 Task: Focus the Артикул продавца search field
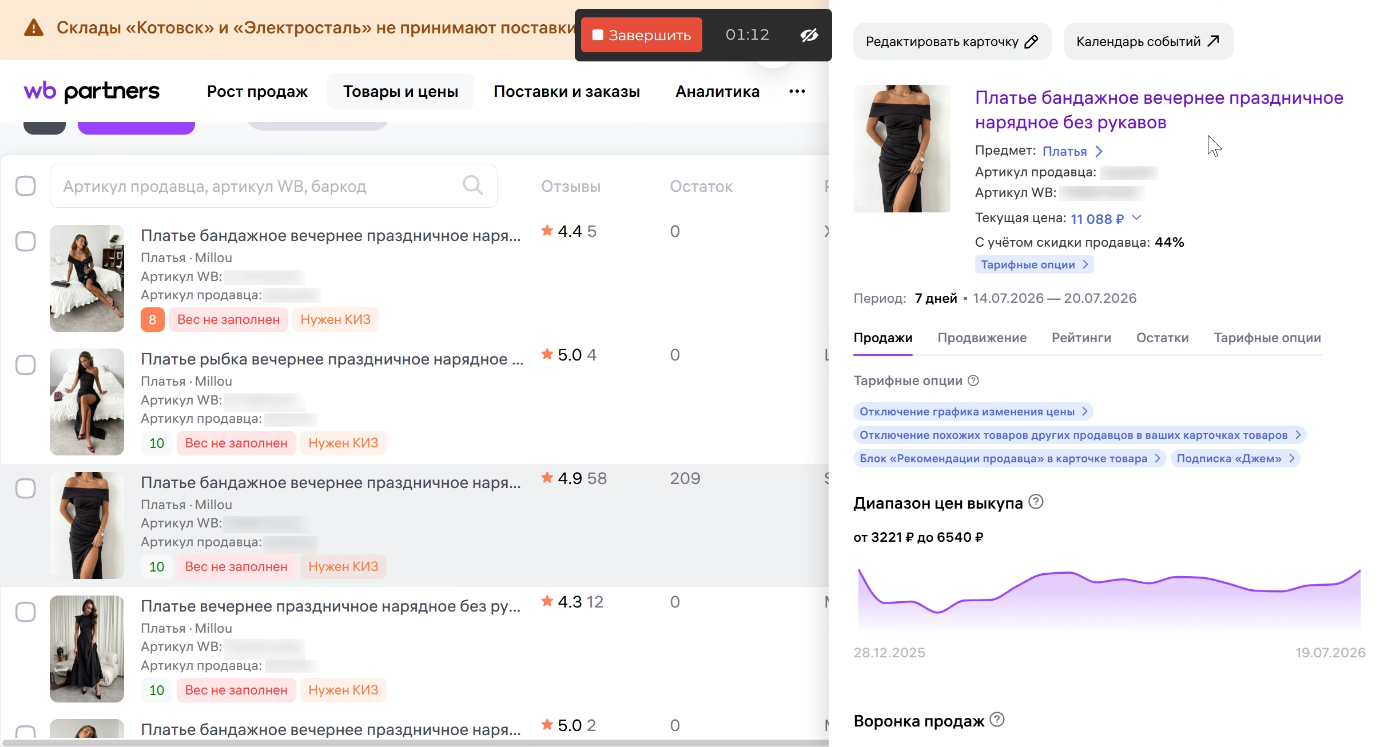pos(273,186)
